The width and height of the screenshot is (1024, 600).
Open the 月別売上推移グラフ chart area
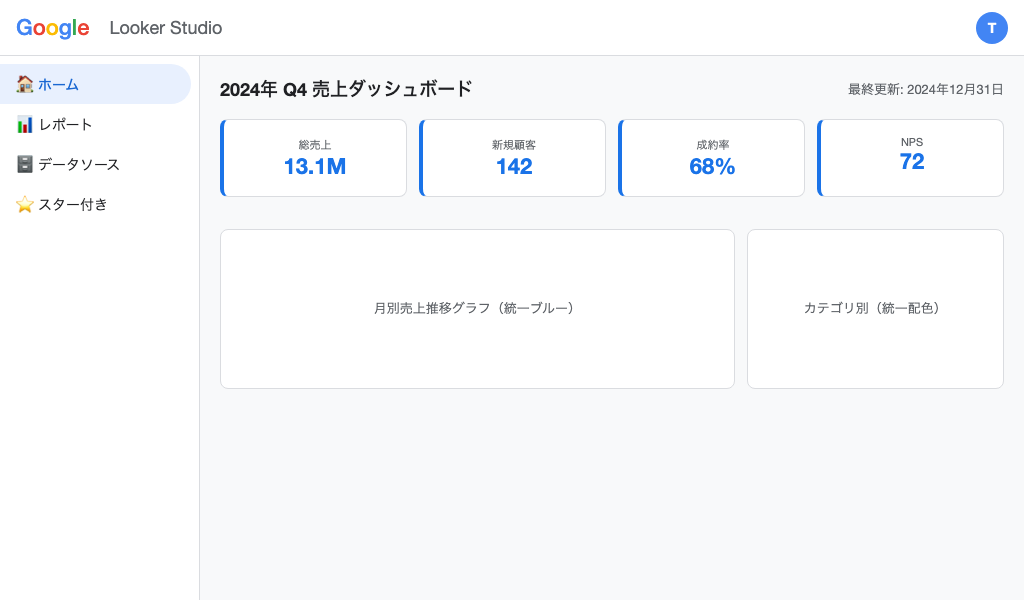[477, 308]
